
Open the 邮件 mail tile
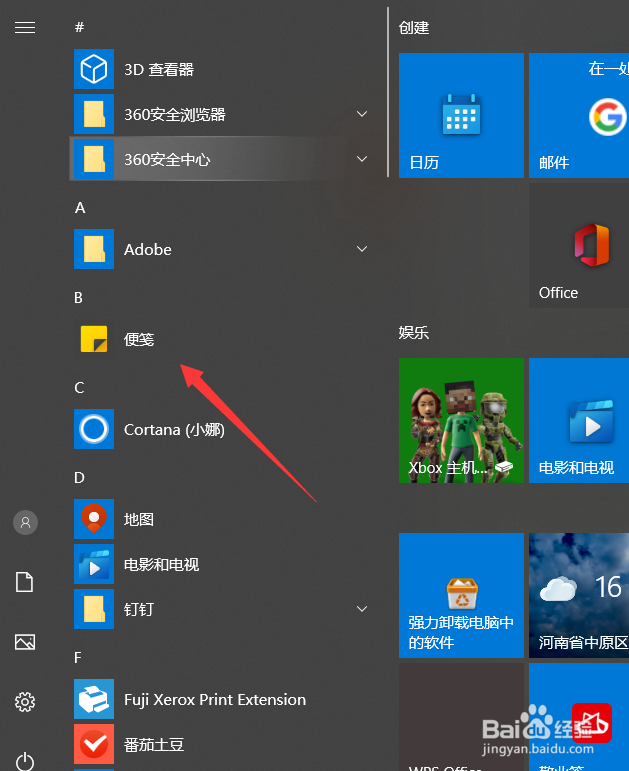(579, 116)
